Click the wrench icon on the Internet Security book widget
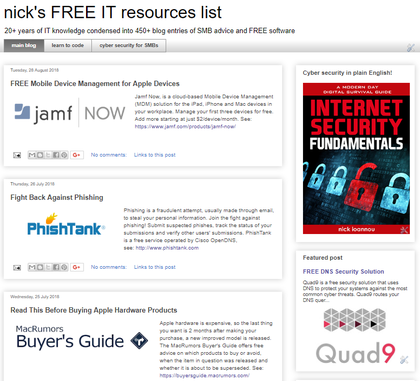The height and width of the screenshot is (381, 420). (404, 229)
